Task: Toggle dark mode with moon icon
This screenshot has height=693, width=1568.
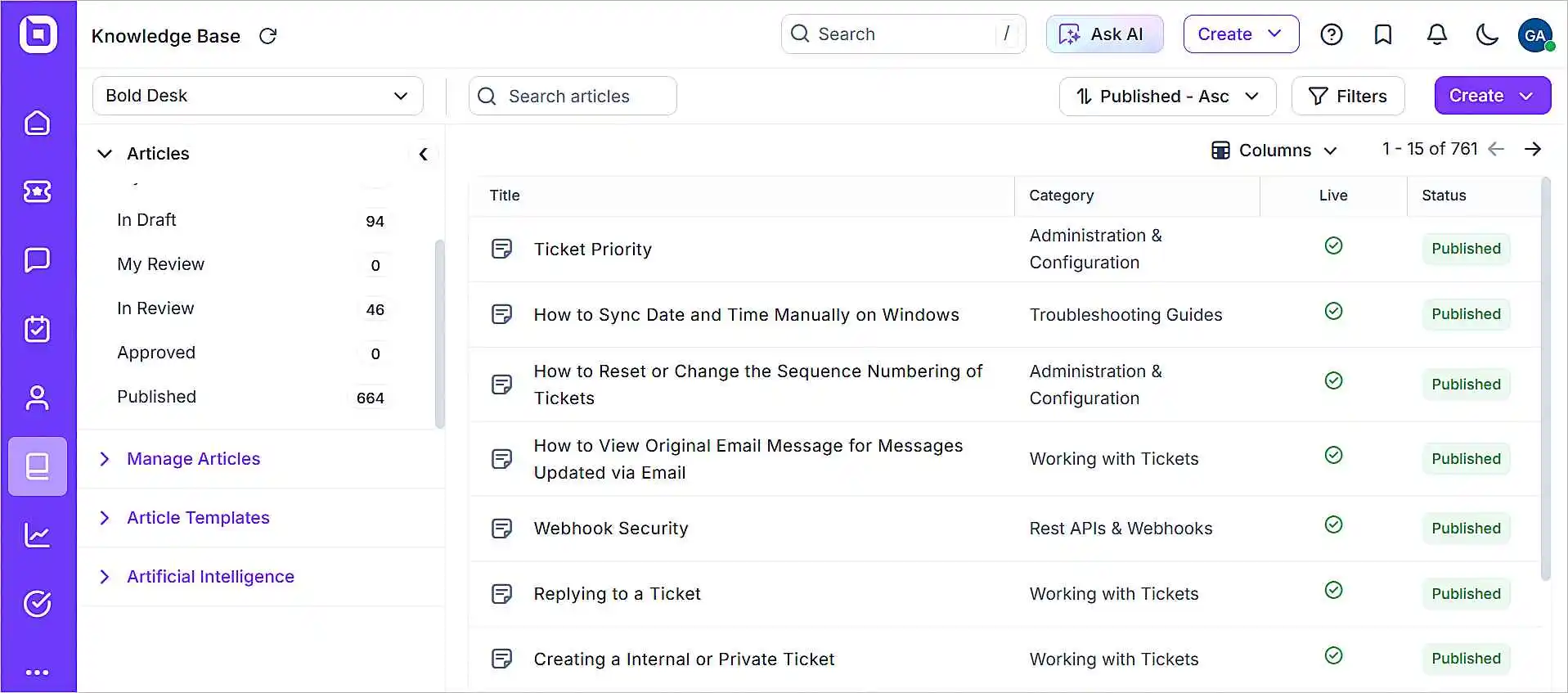Action: tap(1487, 34)
